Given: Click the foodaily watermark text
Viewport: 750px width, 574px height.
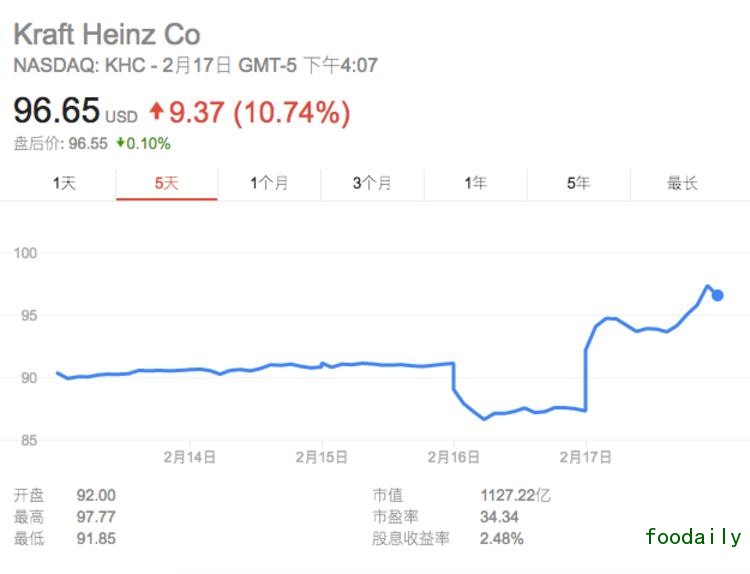Looking at the screenshot, I should pyautogui.click(x=693, y=537).
